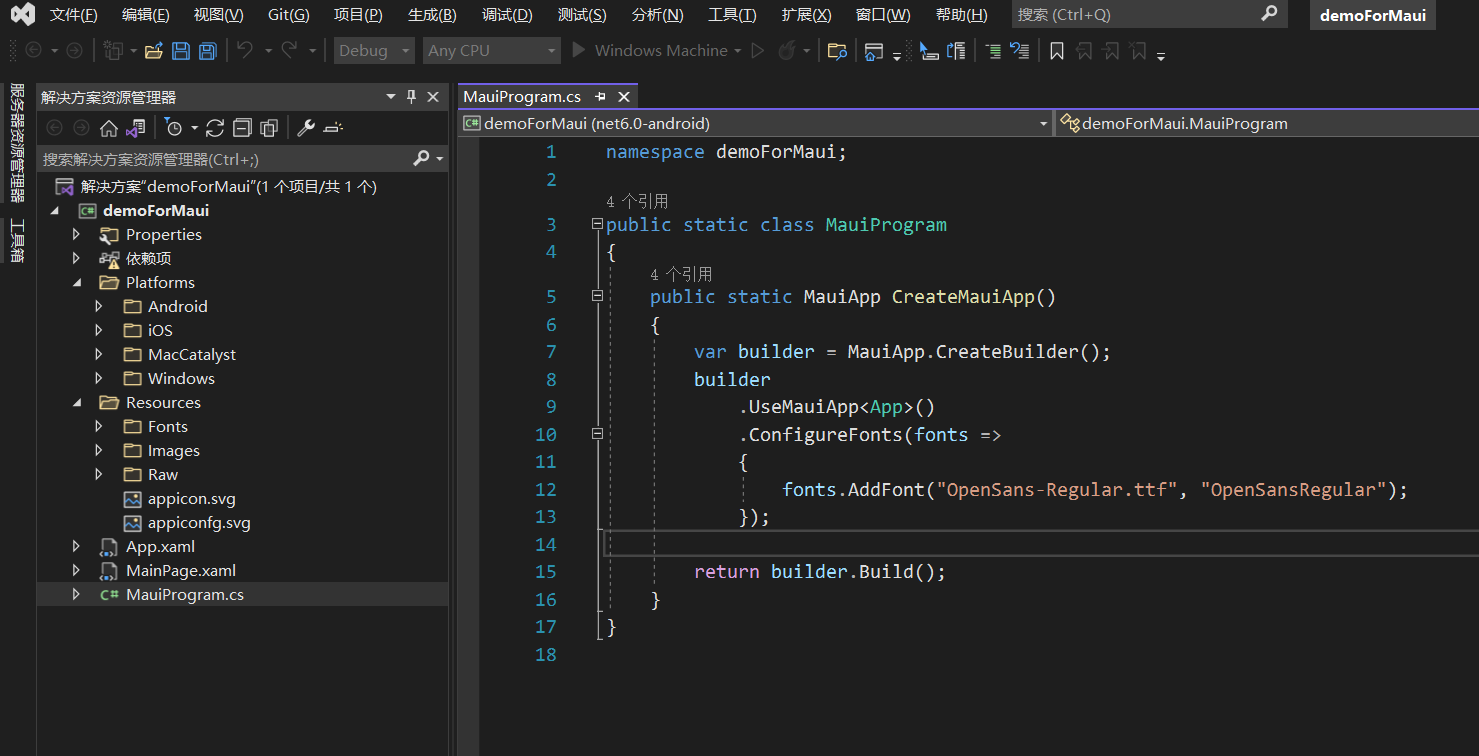Click the Find in Files folder-search icon
Image resolution: width=1479 pixels, height=756 pixels.
[838, 51]
